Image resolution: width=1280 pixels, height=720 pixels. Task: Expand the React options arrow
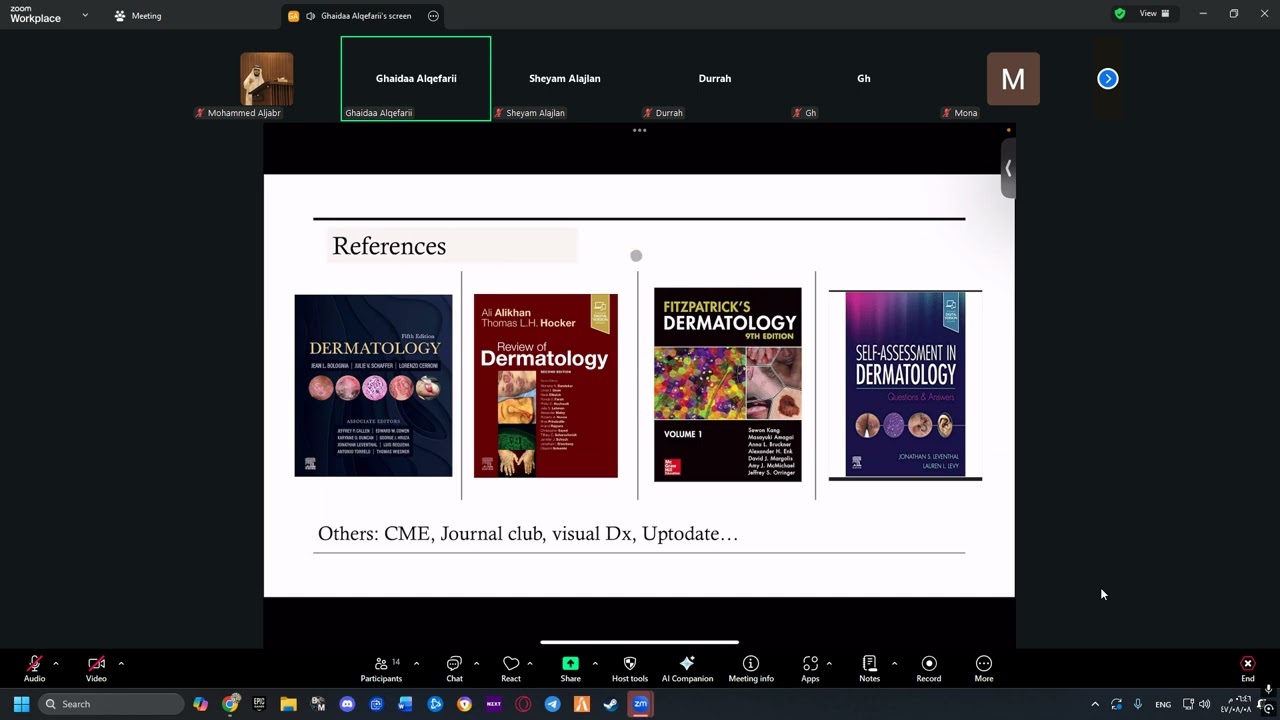pos(529,663)
